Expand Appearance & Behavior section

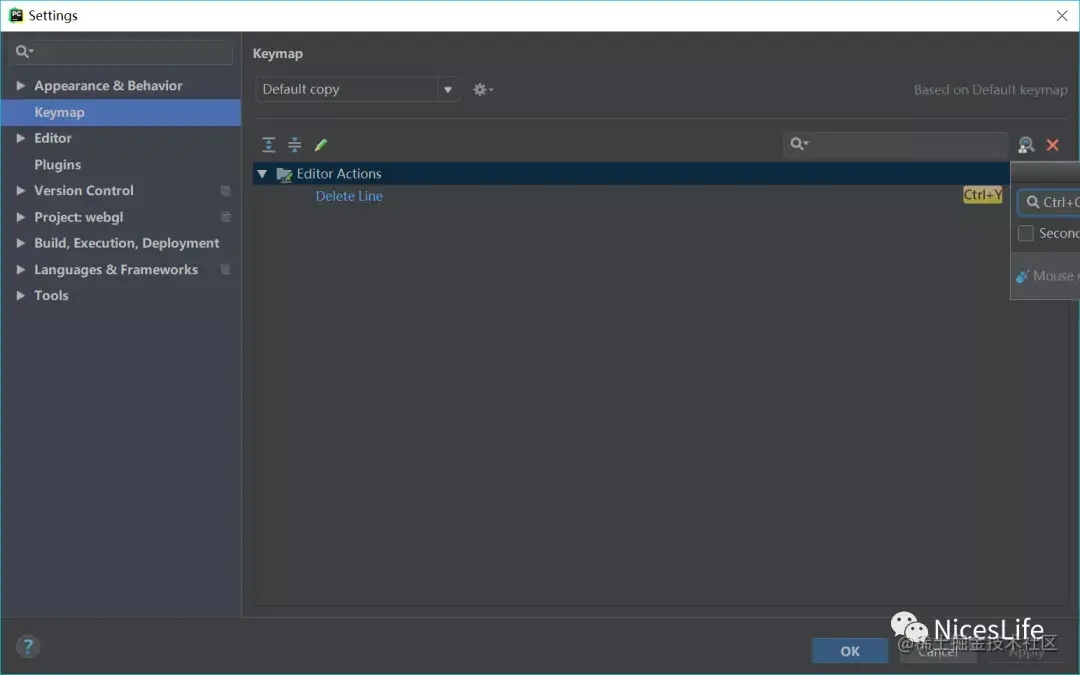[x=21, y=85]
